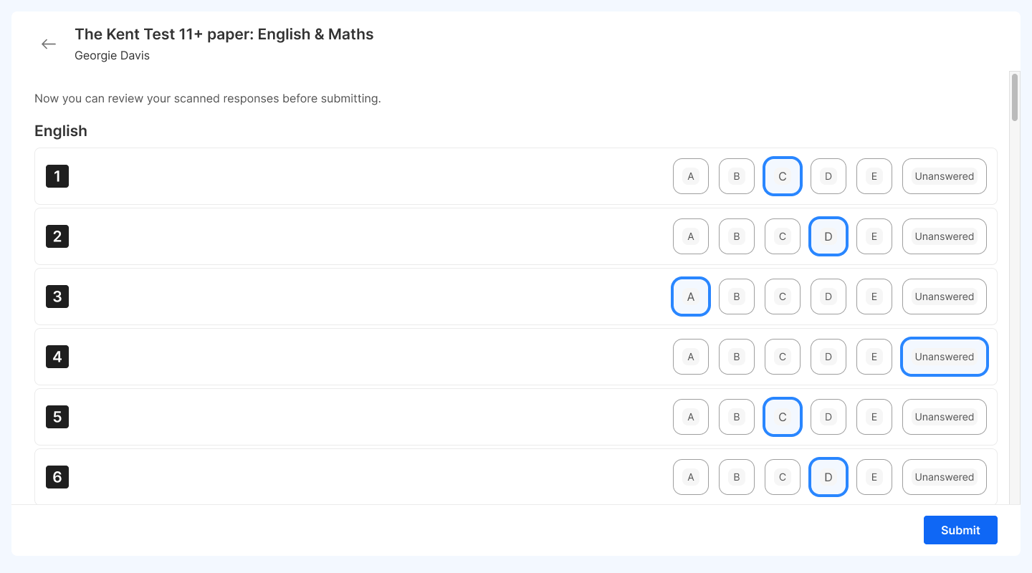
Task: Choose option E for question 1
Action: point(873,176)
